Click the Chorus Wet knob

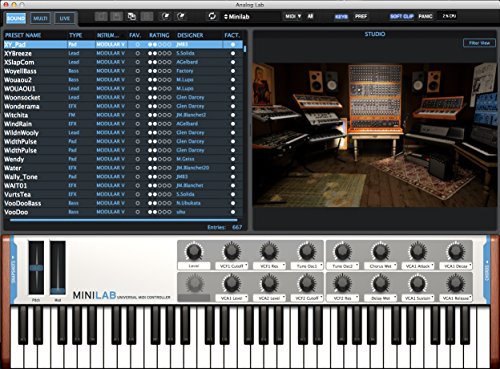pos(380,251)
